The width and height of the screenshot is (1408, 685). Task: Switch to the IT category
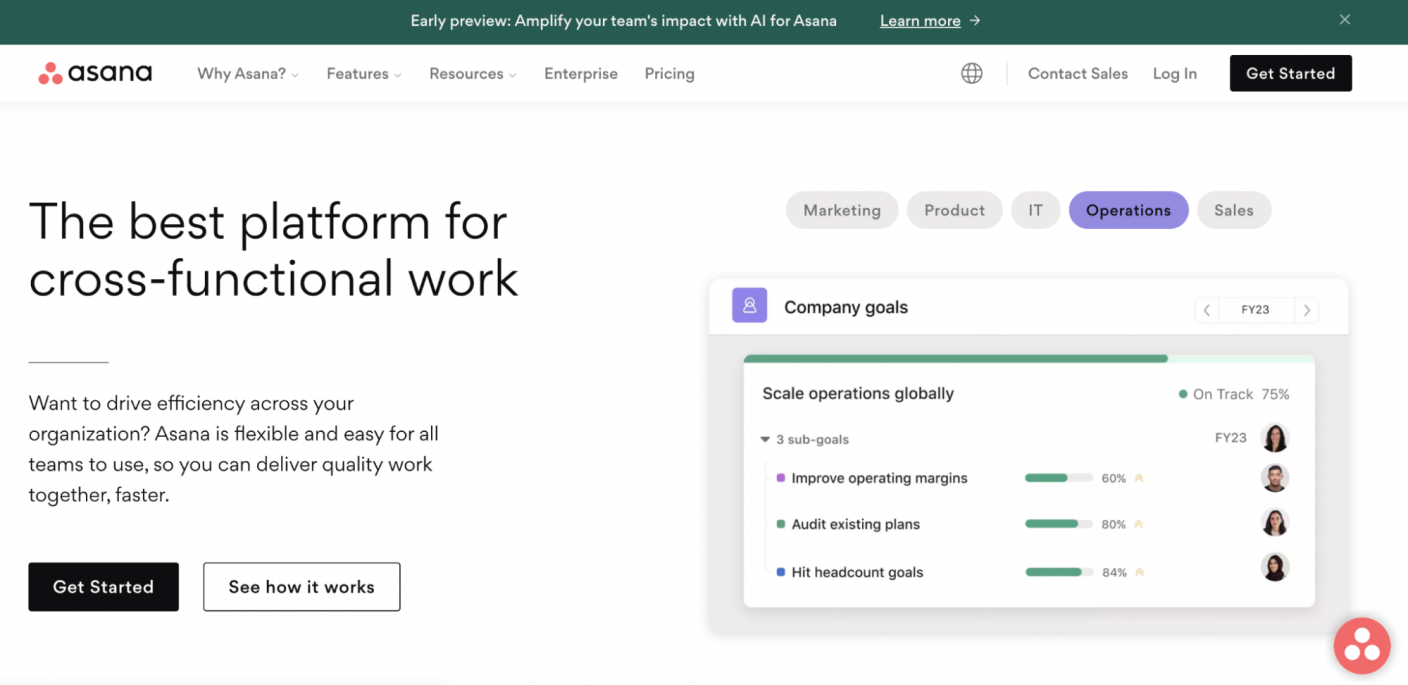pyautogui.click(x=1035, y=210)
